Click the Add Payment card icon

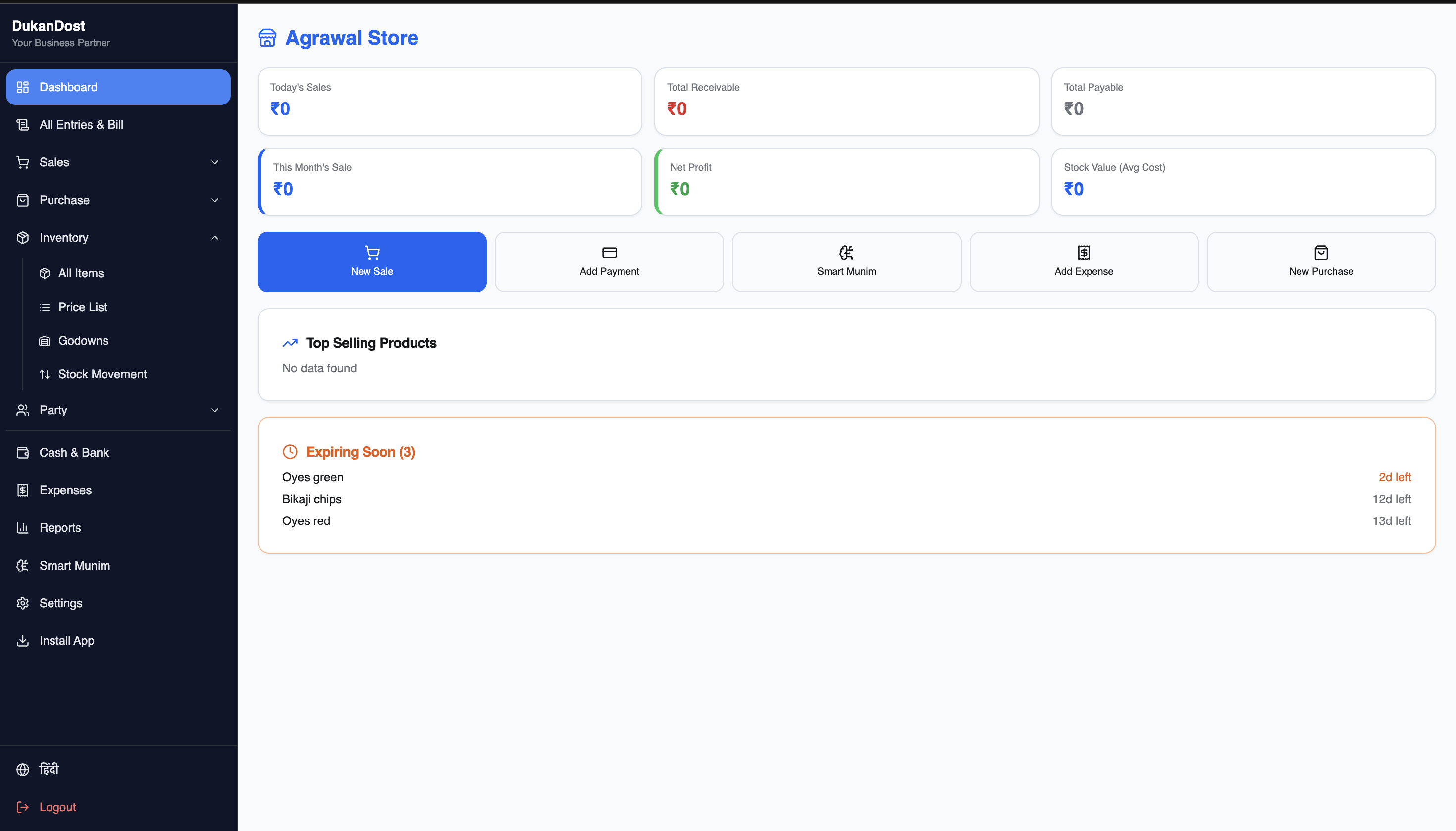(609, 252)
